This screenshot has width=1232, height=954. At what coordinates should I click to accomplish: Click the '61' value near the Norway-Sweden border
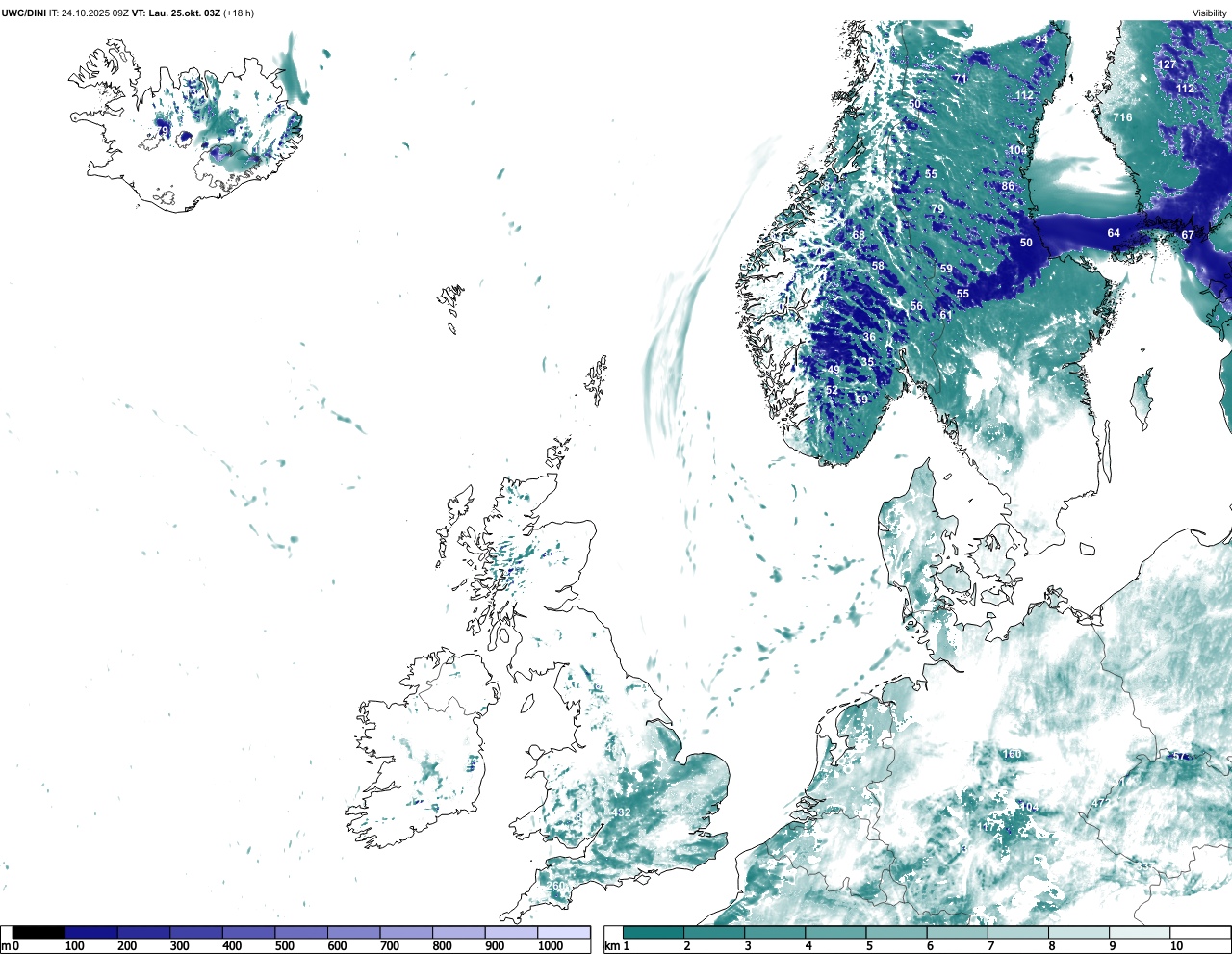pos(946,315)
